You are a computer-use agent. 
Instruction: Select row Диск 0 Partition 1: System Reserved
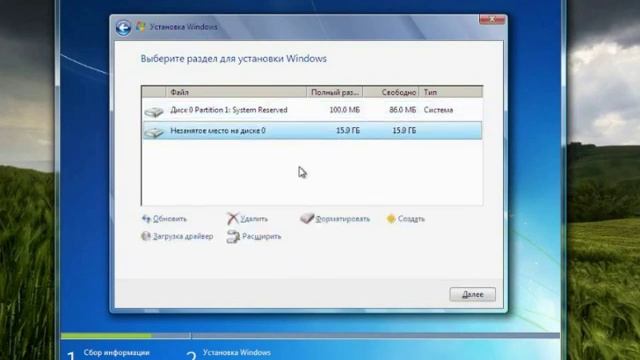coord(312,110)
